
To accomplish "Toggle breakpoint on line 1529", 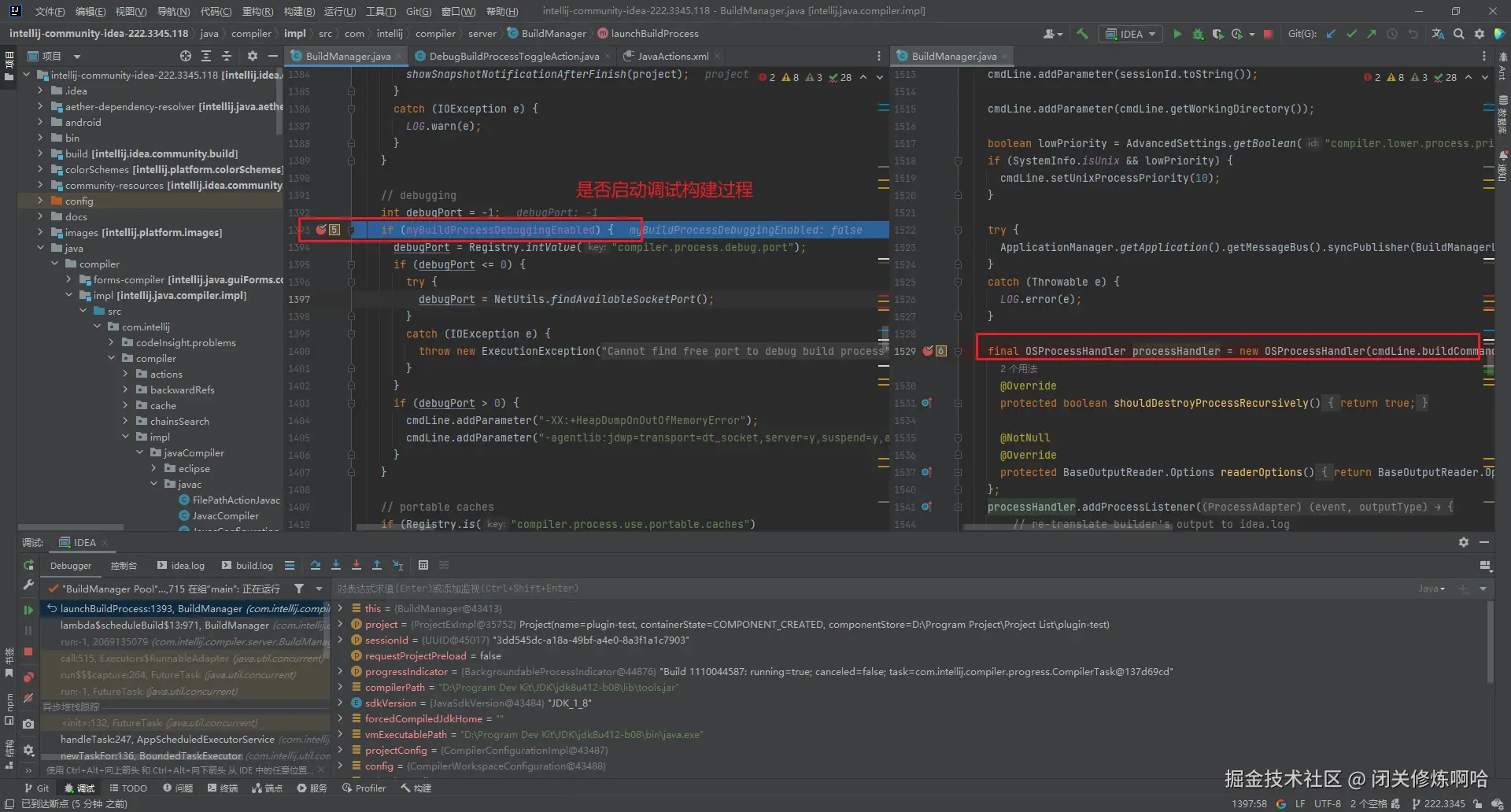I will [x=928, y=351].
